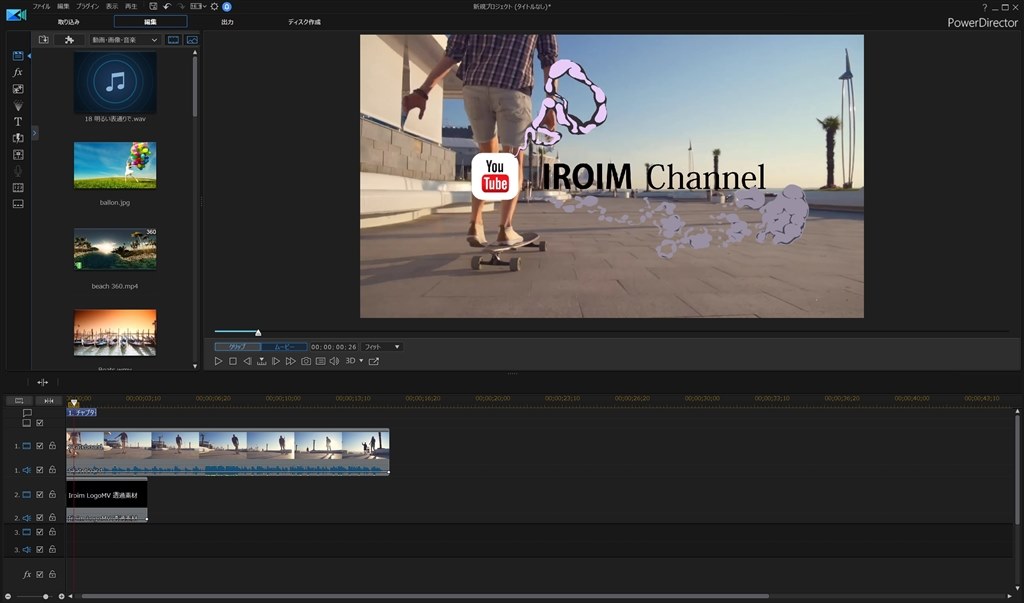Toggle video track 2 enable checkbox

pyautogui.click(x=40, y=495)
